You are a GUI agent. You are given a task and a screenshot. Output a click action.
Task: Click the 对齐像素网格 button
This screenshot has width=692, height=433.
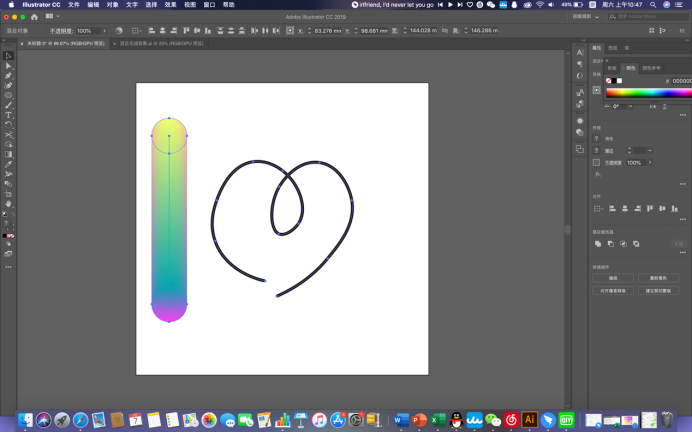click(x=613, y=290)
